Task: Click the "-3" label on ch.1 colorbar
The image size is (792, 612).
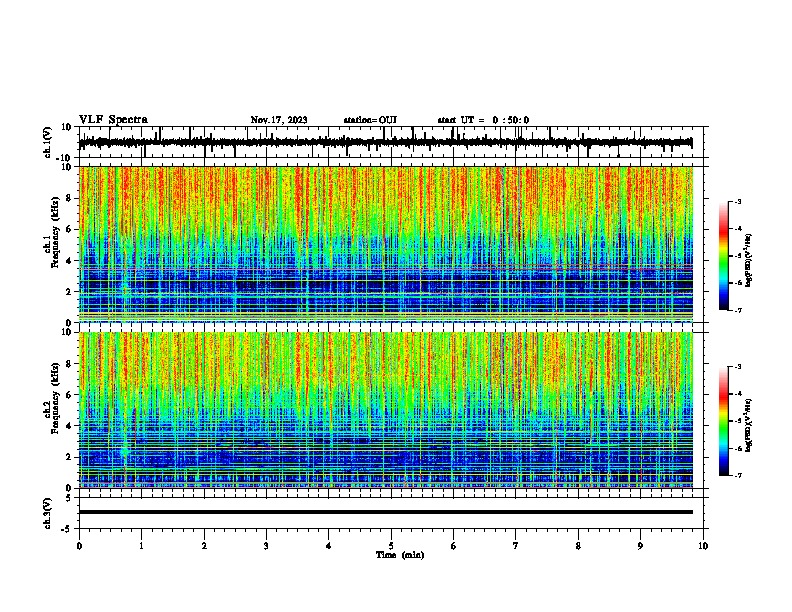Action: pyautogui.click(x=737, y=201)
